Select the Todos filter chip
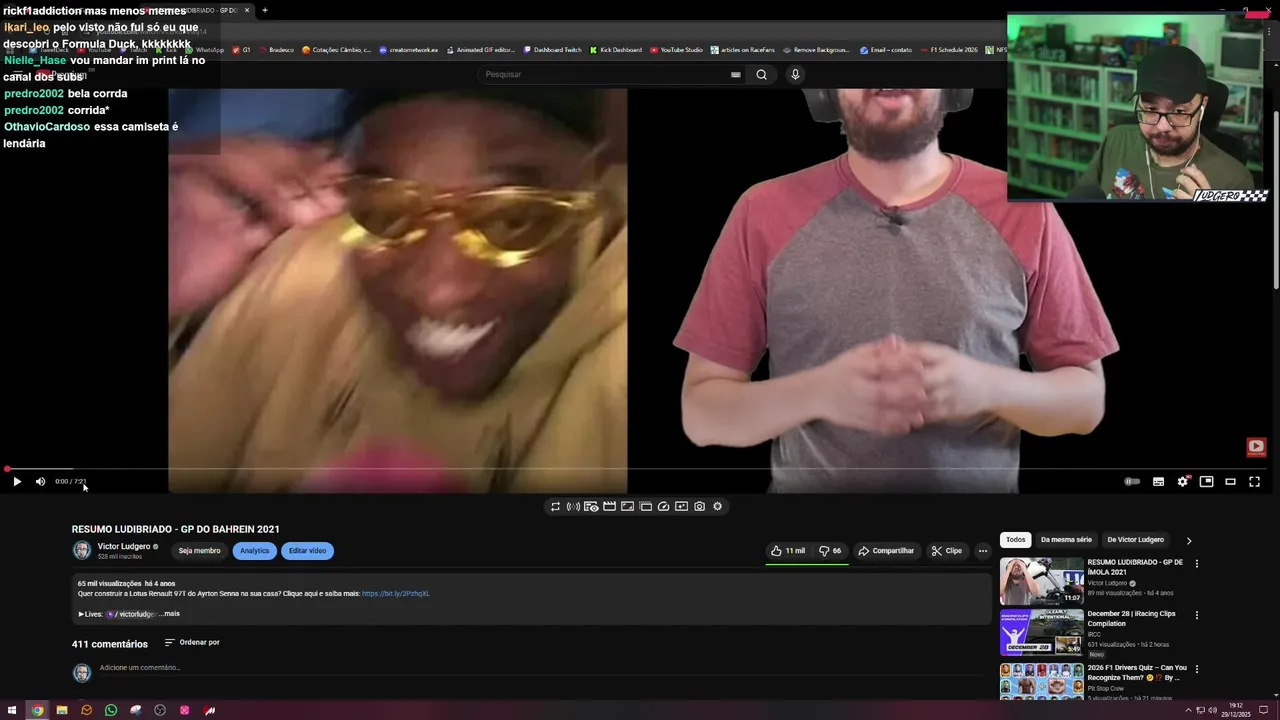Viewport: 1280px width, 720px height. coord(1016,540)
